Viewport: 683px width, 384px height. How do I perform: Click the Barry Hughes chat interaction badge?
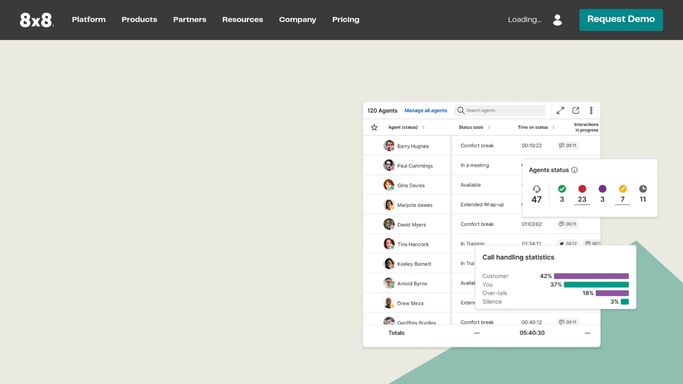(x=568, y=145)
